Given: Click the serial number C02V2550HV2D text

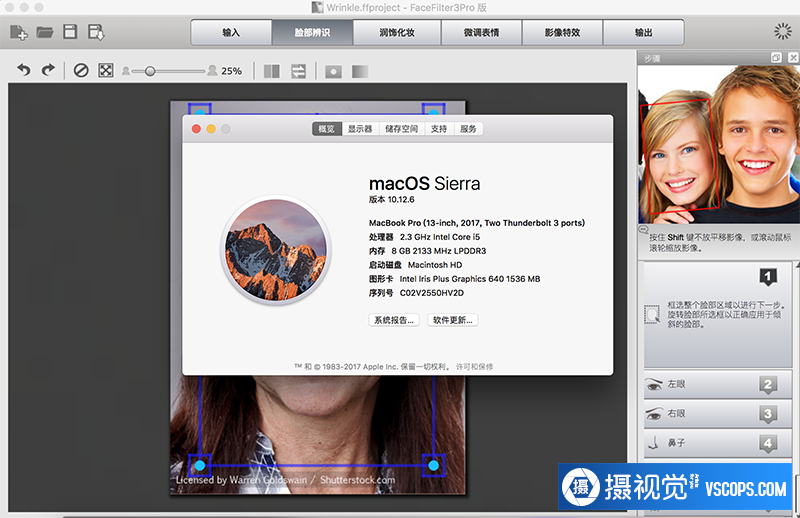Looking at the screenshot, I should [432, 293].
